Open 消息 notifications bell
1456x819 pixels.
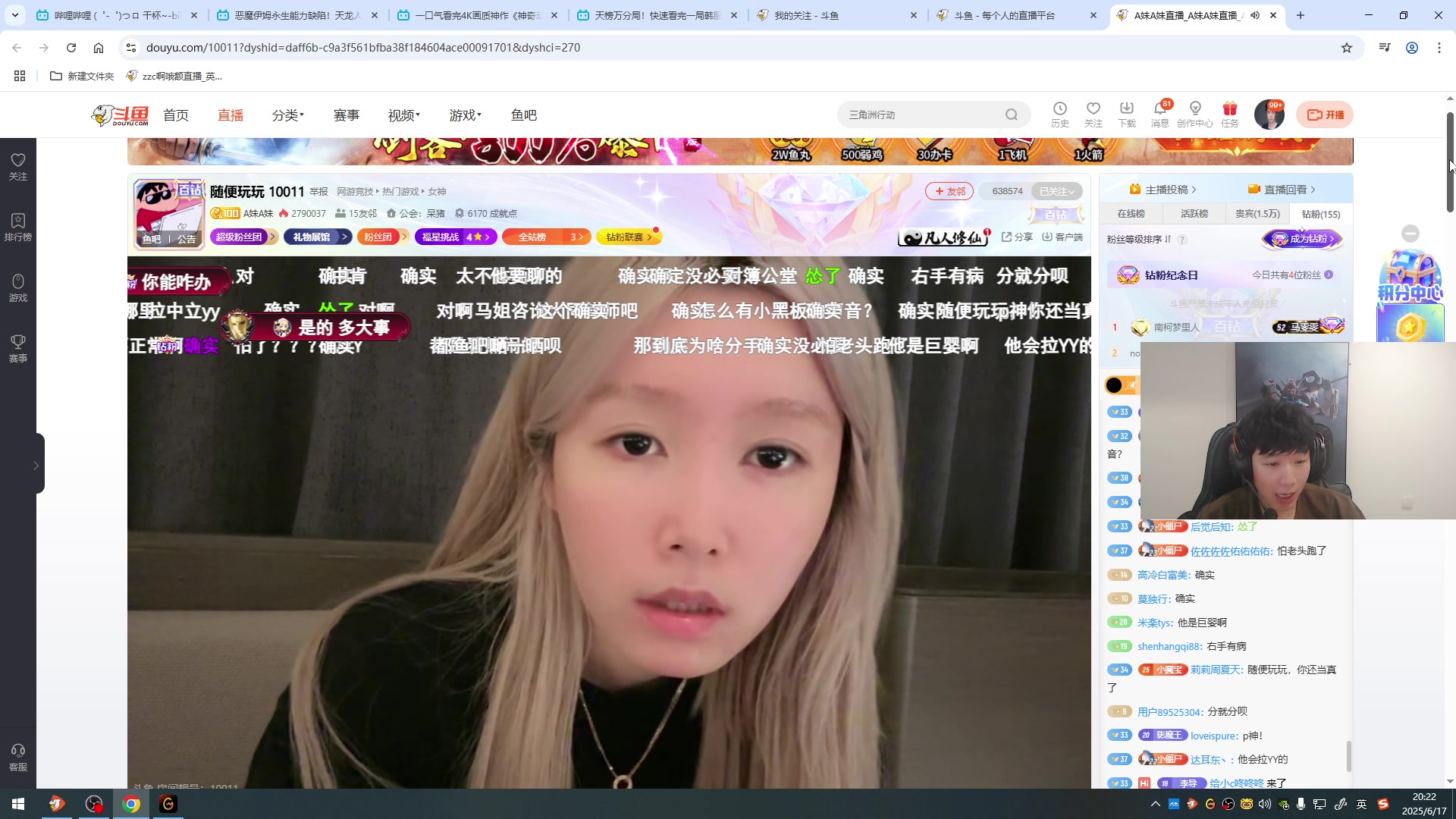[x=1160, y=115]
